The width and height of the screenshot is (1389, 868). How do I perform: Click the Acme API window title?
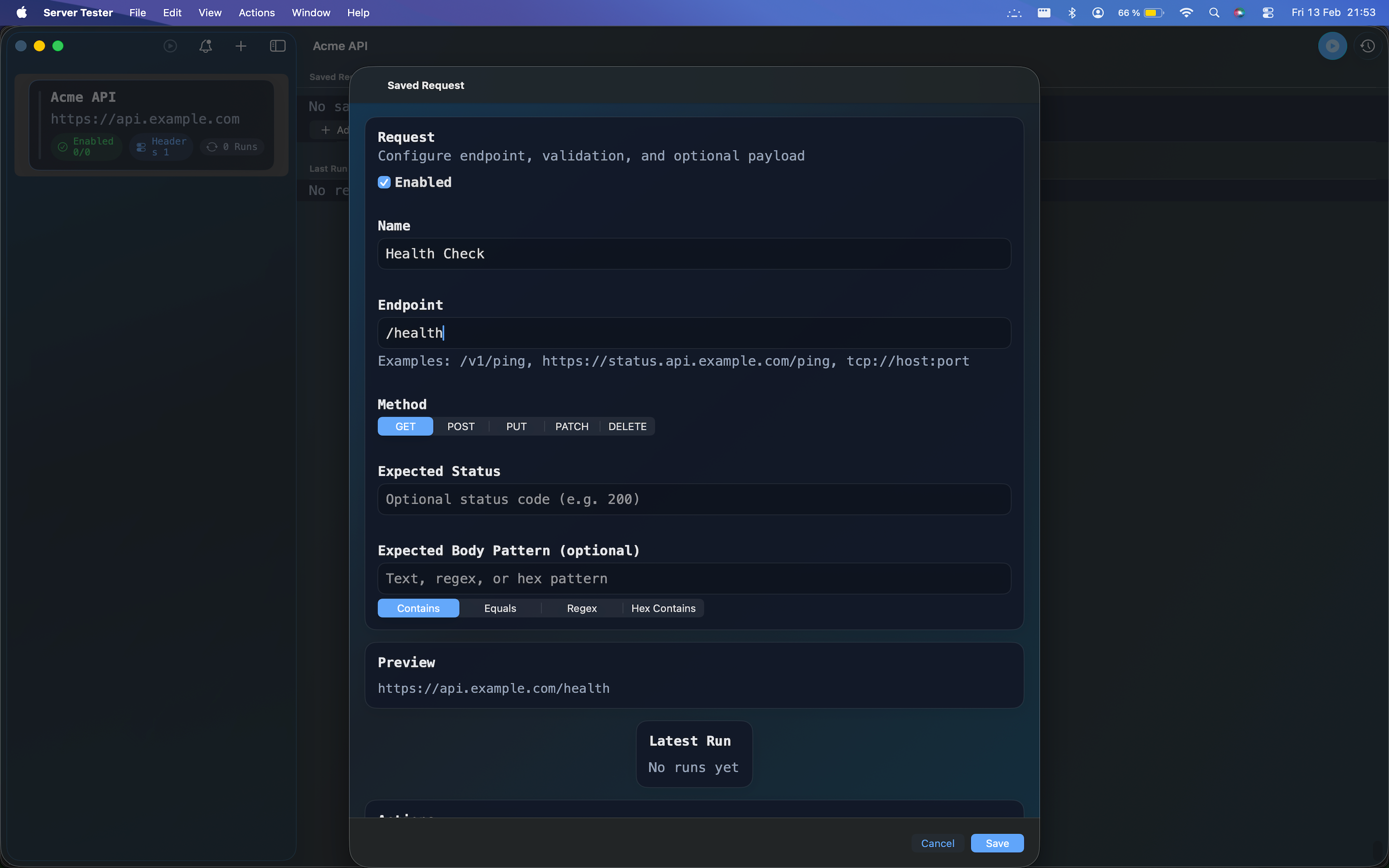pyautogui.click(x=340, y=46)
